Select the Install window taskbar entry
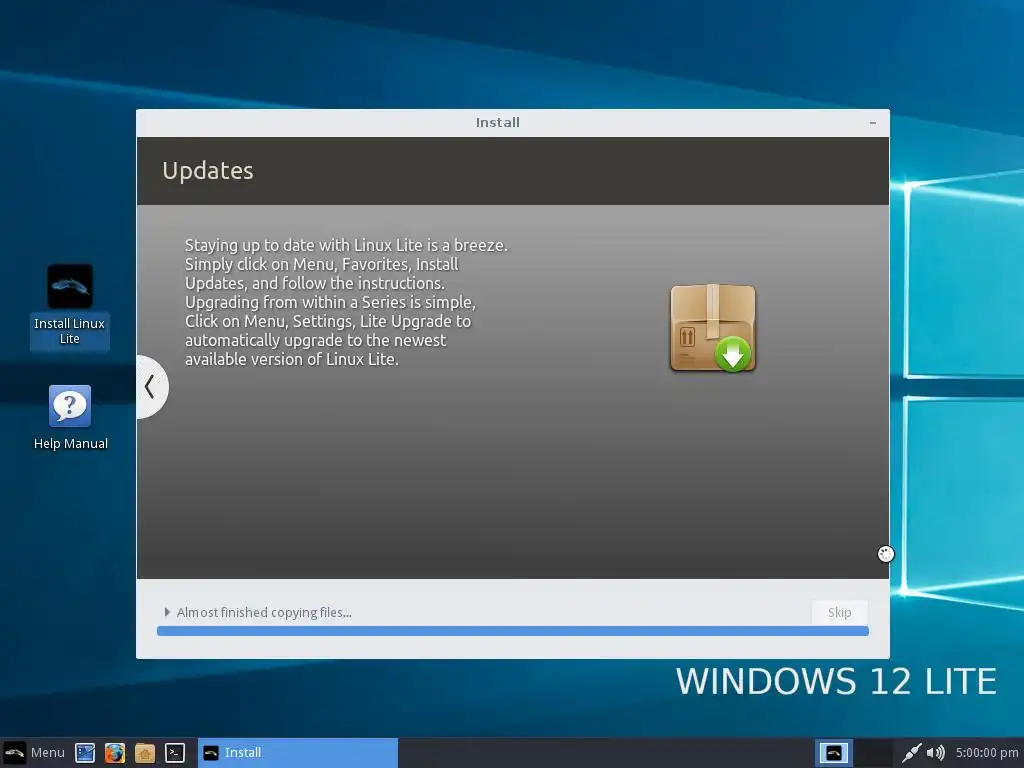 click(x=298, y=752)
